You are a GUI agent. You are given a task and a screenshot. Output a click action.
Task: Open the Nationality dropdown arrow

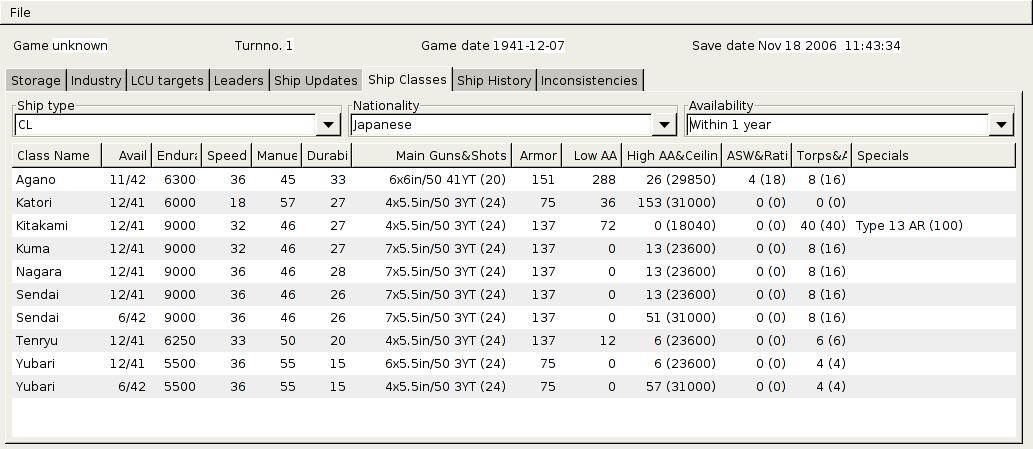point(664,124)
